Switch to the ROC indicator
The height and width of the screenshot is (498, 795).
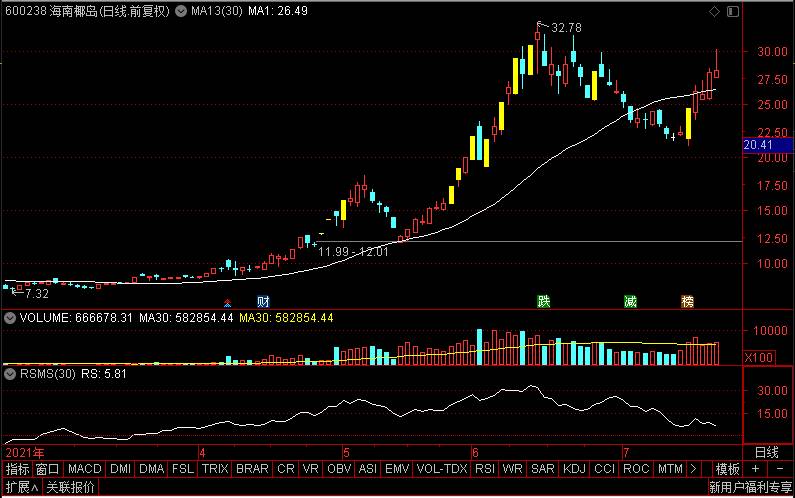coord(636,469)
